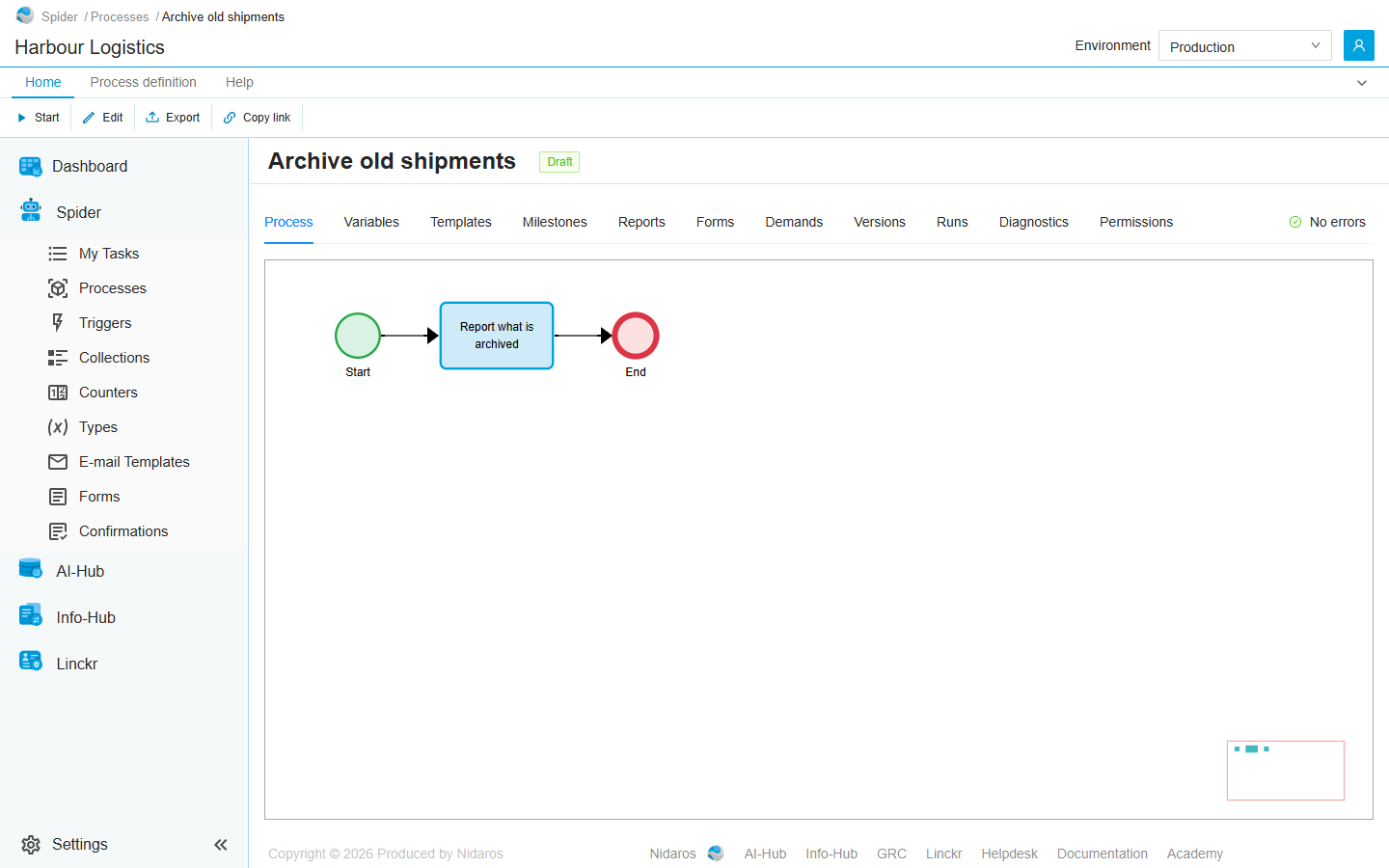Image resolution: width=1389 pixels, height=868 pixels.
Task: Copy link to the process
Action: pyautogui.click(x=257, y=118)
